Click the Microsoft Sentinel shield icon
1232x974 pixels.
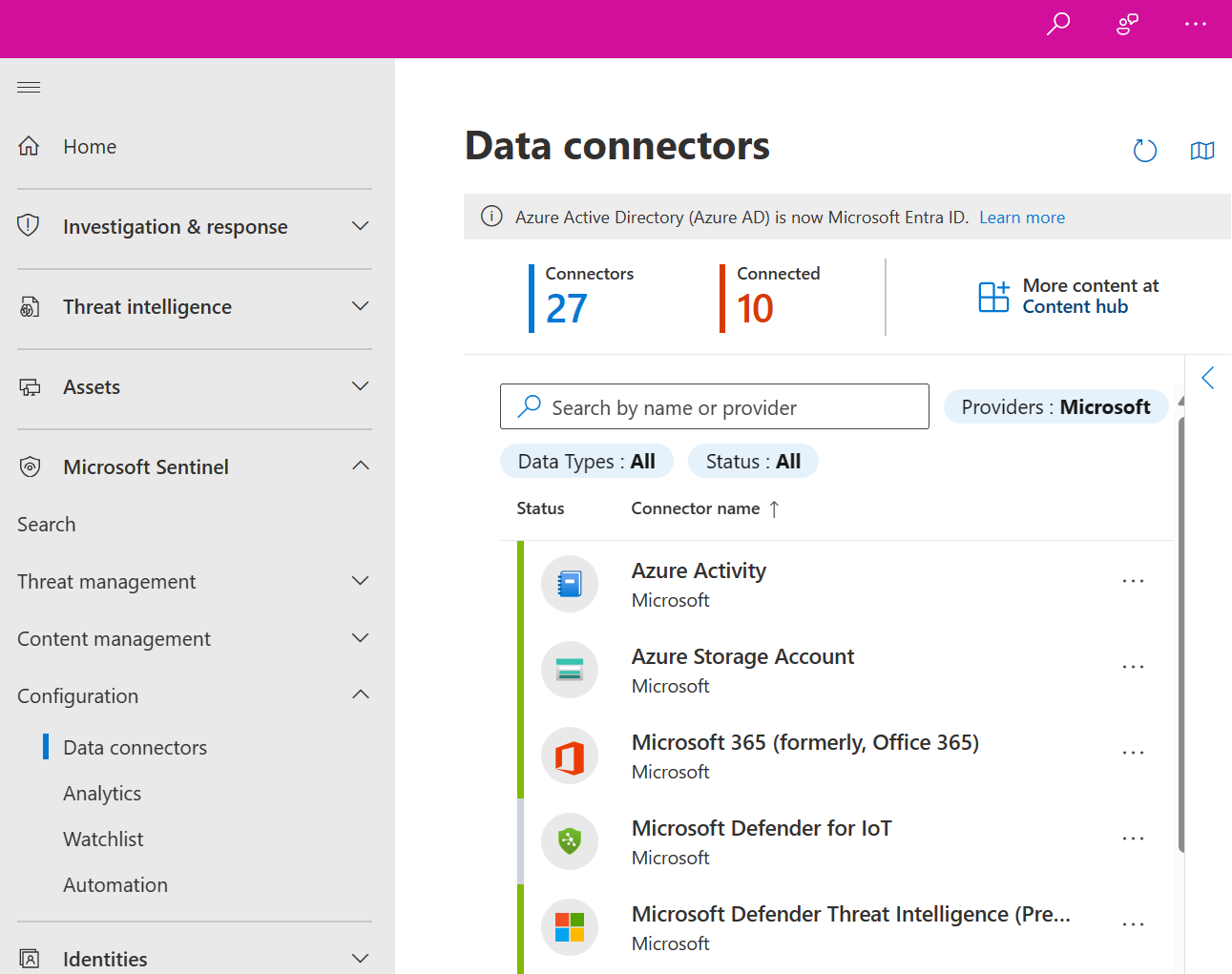[x=30, y=466]
